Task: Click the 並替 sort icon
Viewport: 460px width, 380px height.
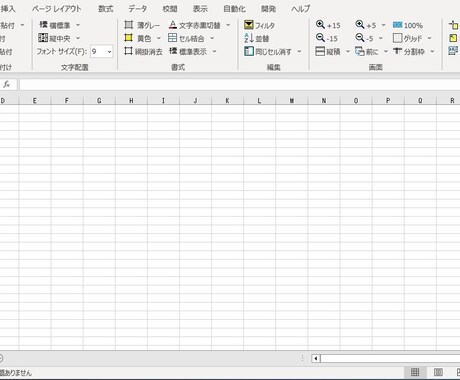Action: point(249,38)
